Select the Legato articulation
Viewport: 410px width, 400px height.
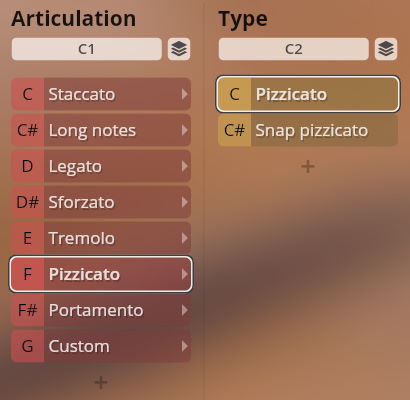(x=101, y=166)
